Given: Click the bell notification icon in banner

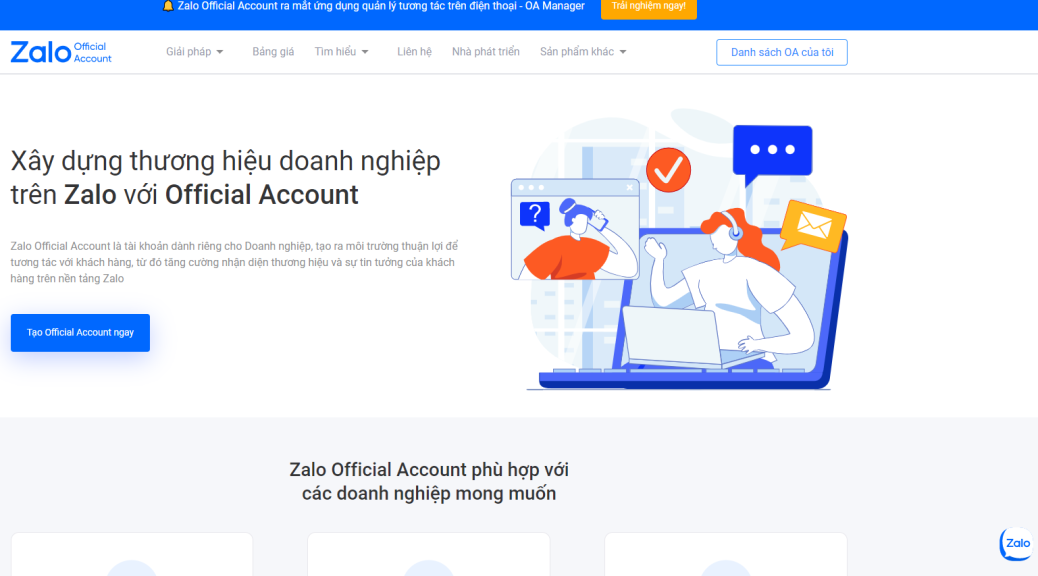Looking at the screenshot, I should pyautogui.click(x=167, y=6).
